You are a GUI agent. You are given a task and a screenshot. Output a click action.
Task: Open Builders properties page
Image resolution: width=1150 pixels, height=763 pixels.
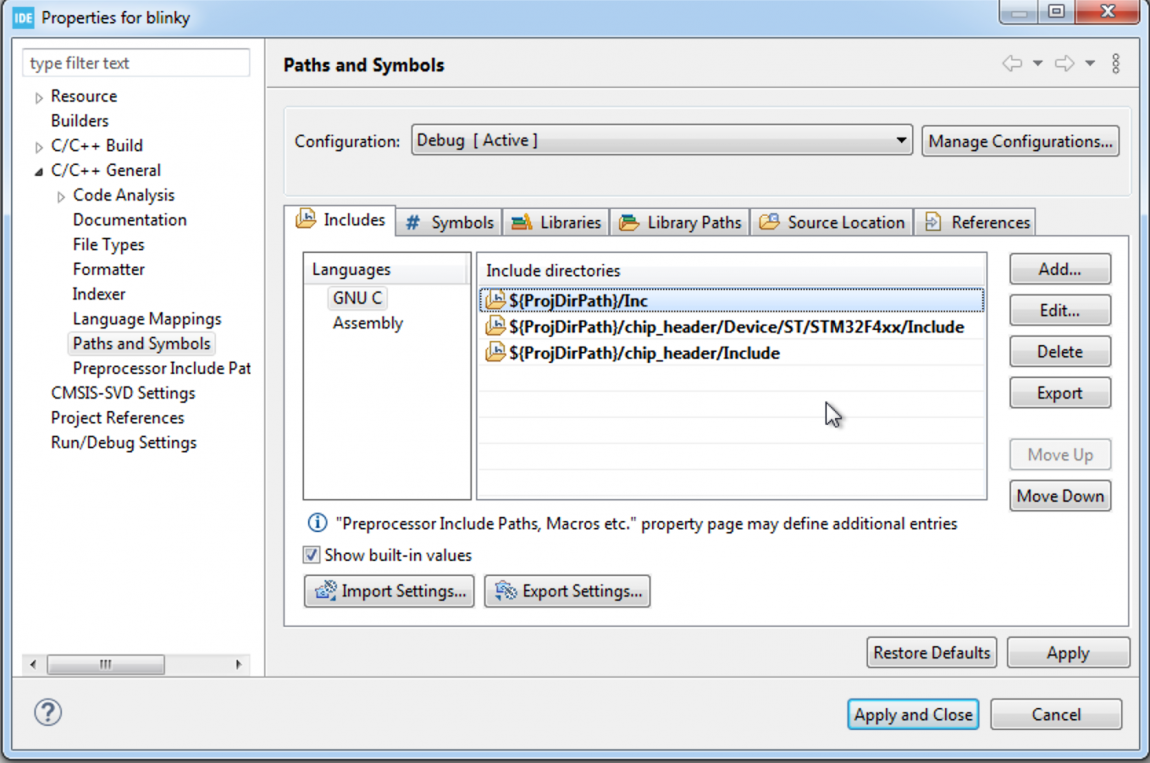(79, 121)
